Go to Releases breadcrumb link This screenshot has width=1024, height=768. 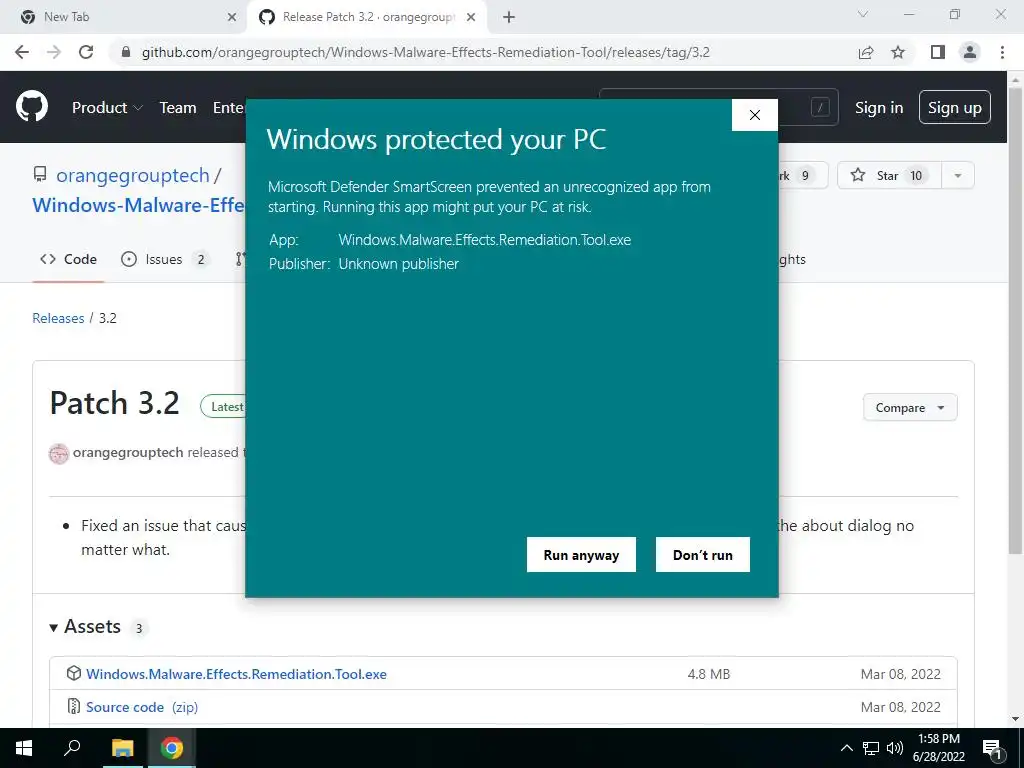click(58, 318)
